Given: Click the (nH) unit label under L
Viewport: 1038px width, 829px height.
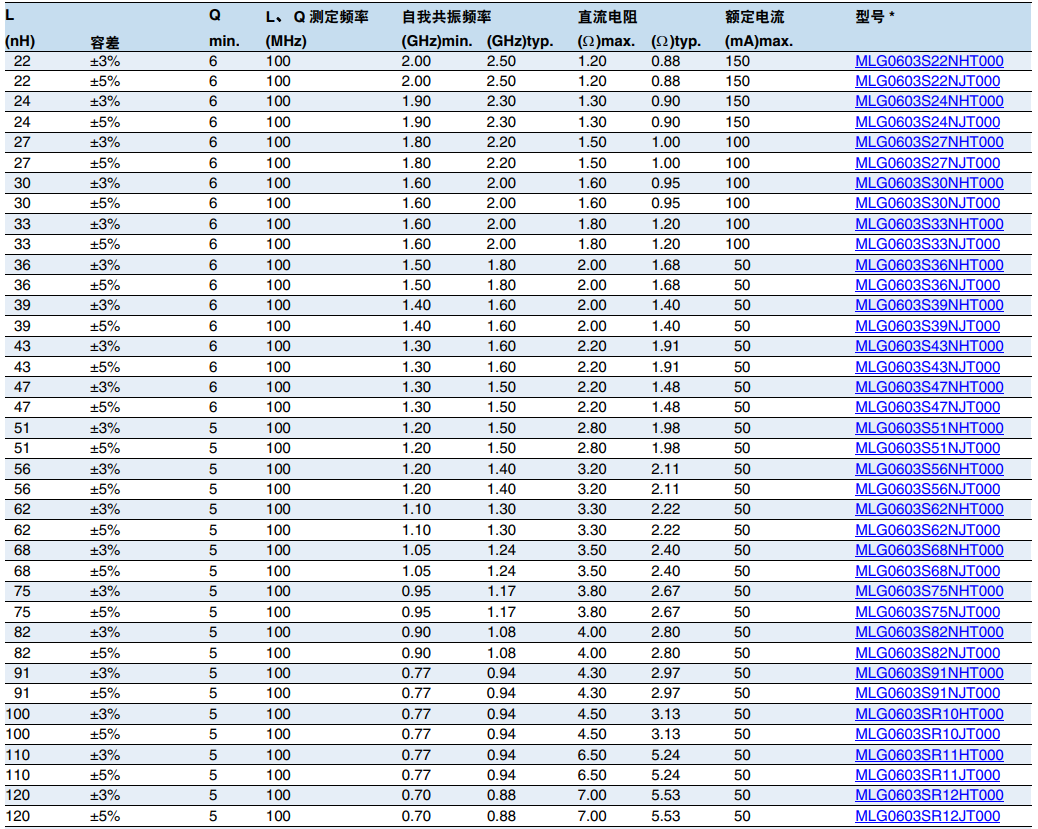Looking at the screenshot, I should [20, 41].
